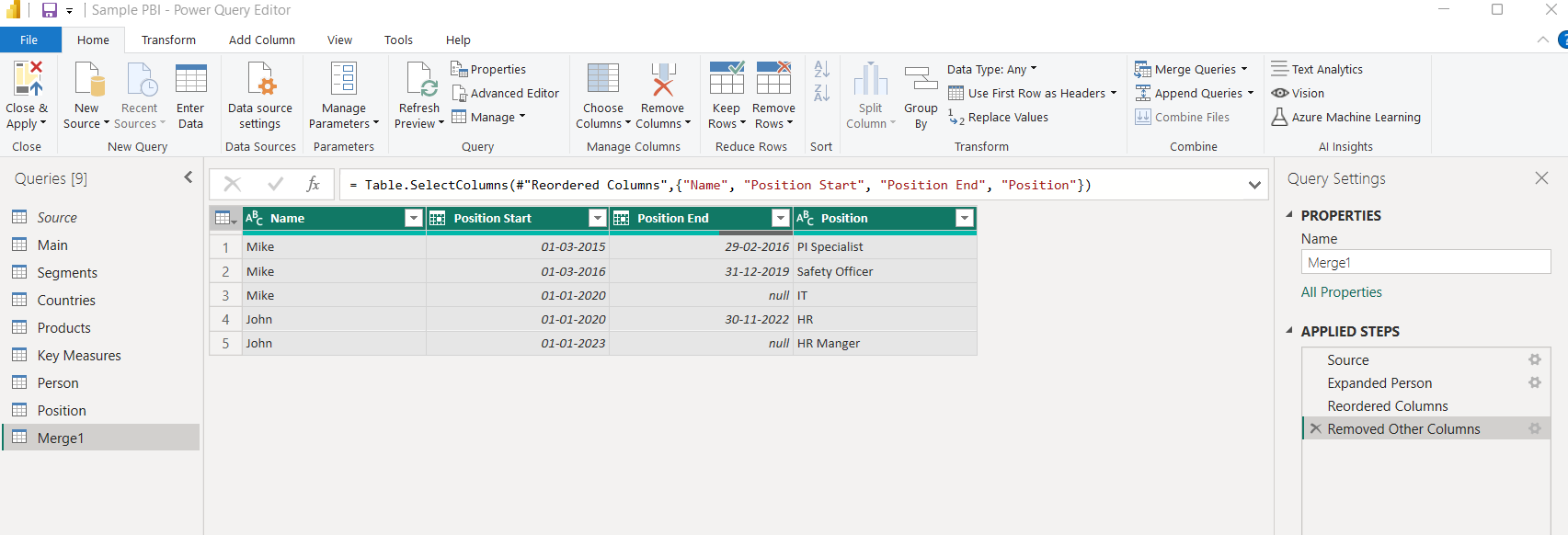Sort ascending with the A-Z icon
The height and width of the screenshot is (535, 1568).
[x=822, y=69]
